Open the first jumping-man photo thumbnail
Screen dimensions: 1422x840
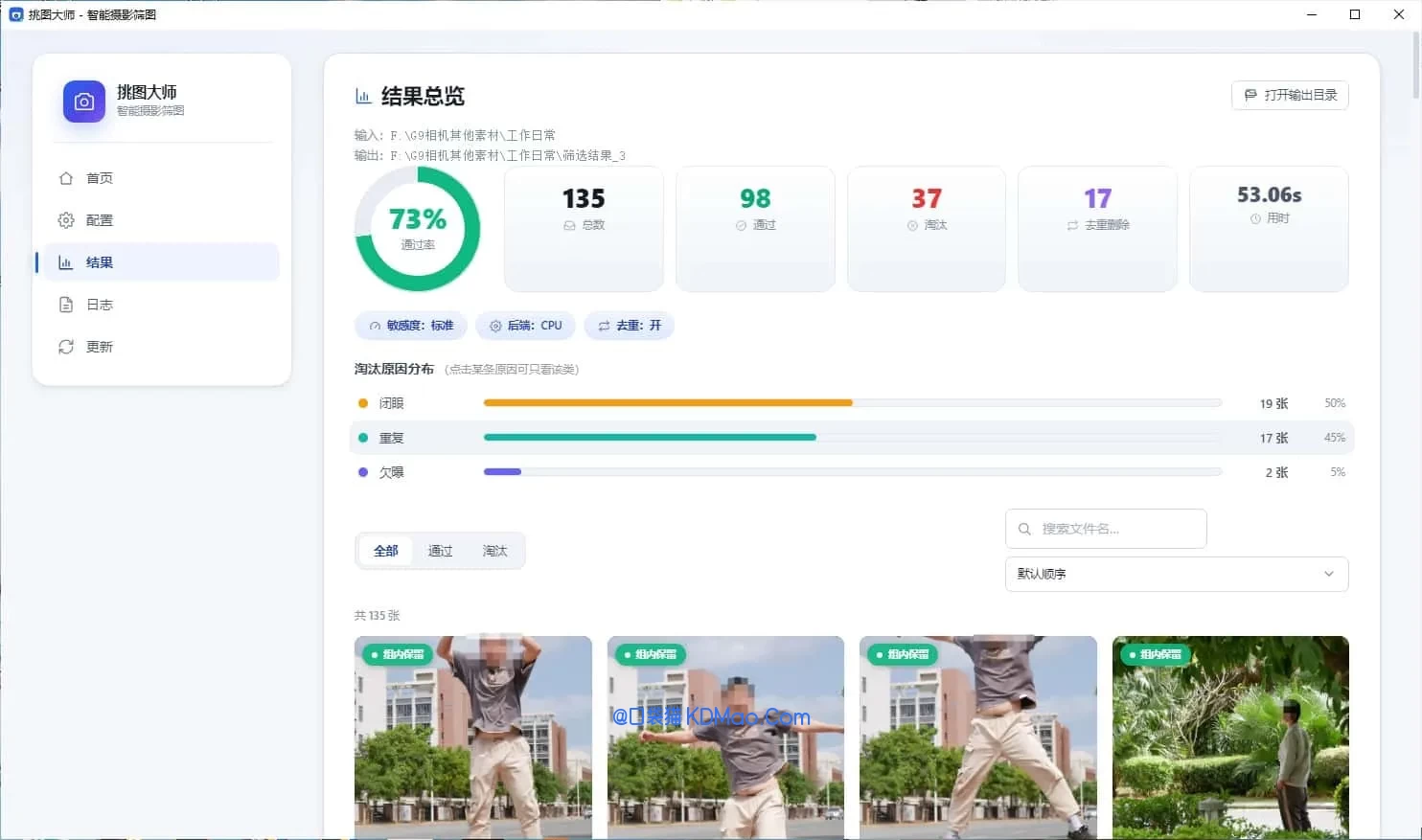473,738
